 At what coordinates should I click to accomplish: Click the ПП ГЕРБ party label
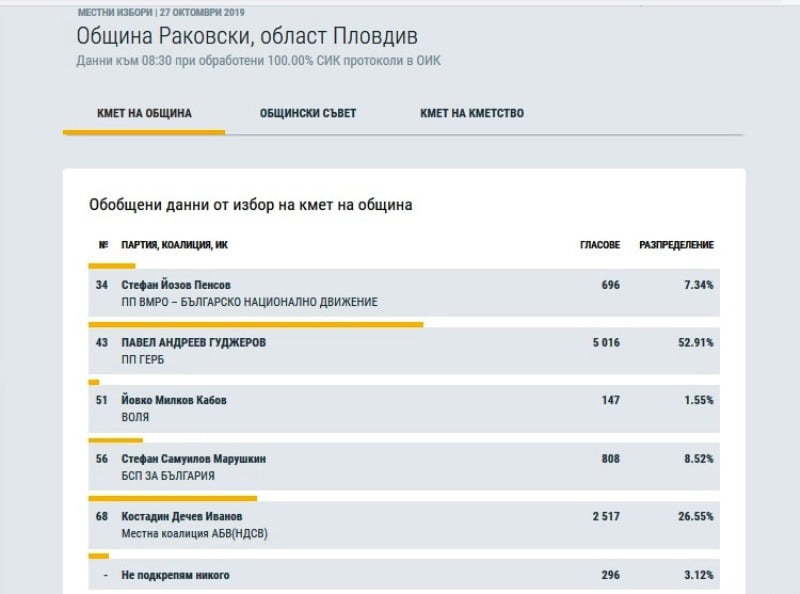point(143,360)
